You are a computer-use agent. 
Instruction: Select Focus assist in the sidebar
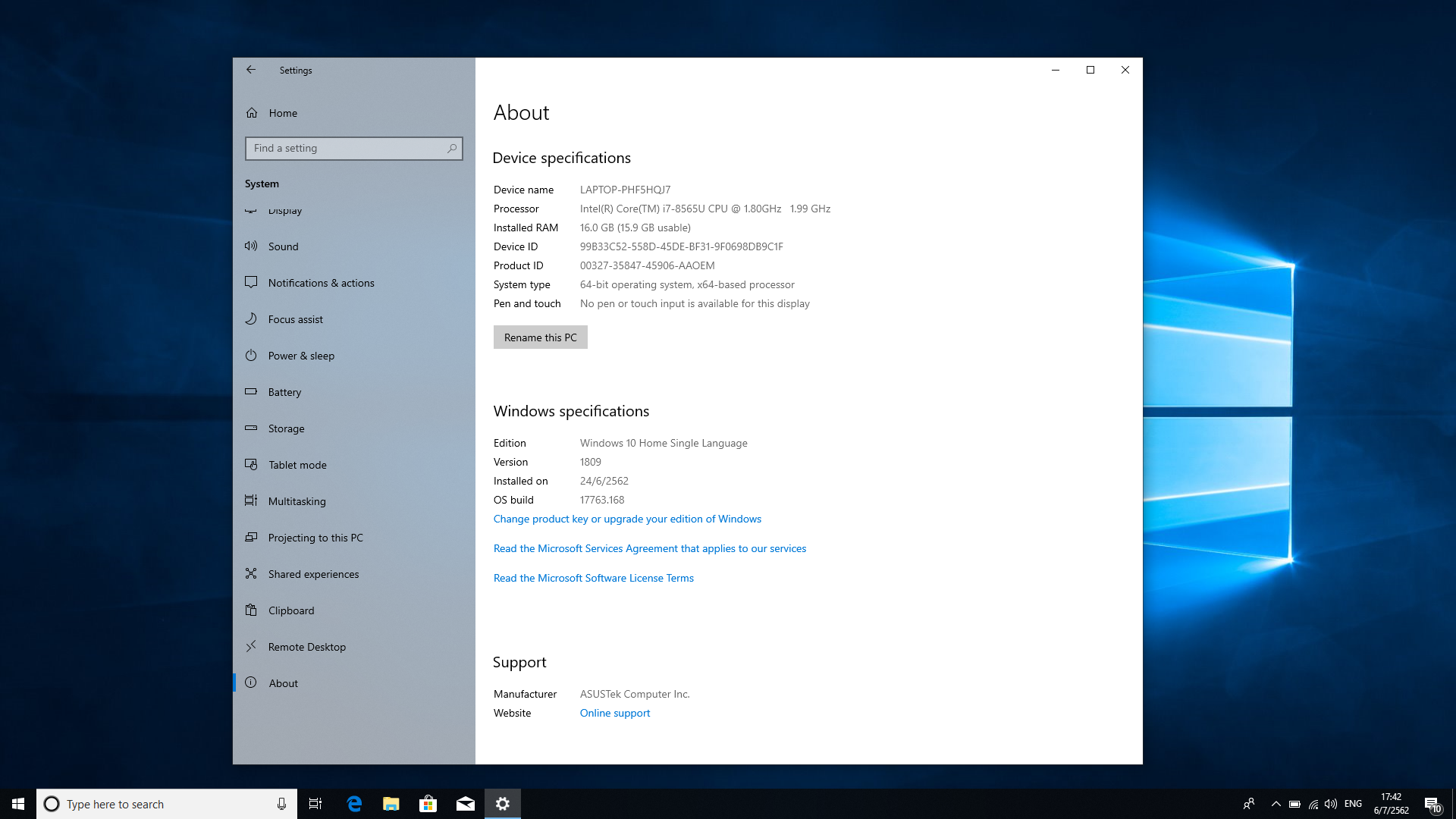[x=353, y=319]
